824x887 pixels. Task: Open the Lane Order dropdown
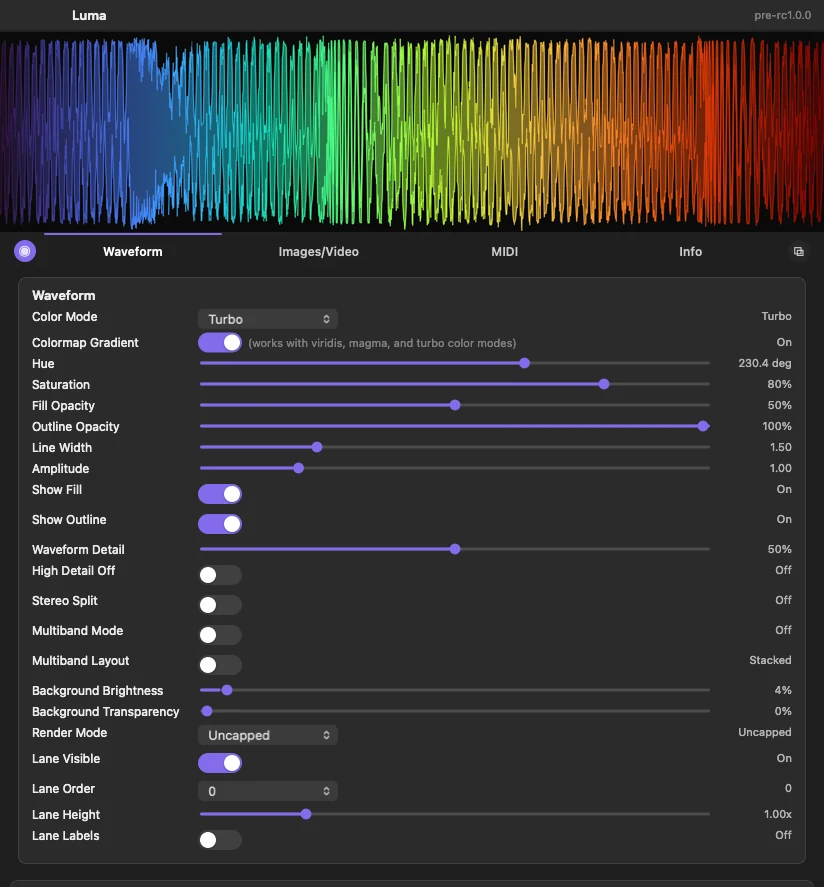click(x=268, y=791)
